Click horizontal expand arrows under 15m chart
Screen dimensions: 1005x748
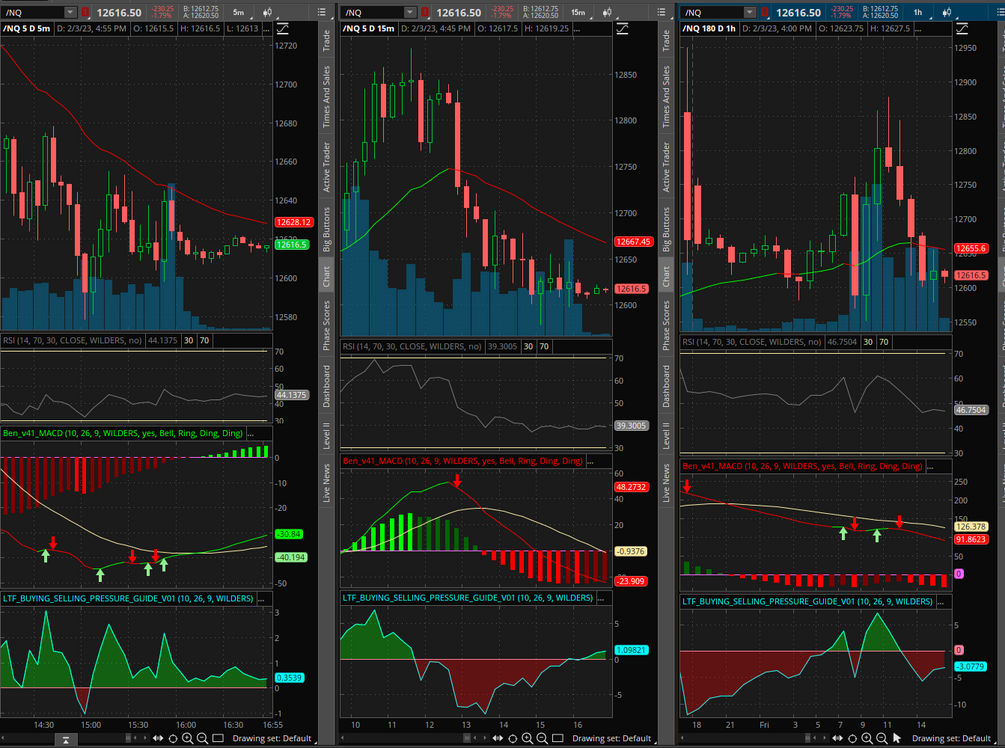497,738
